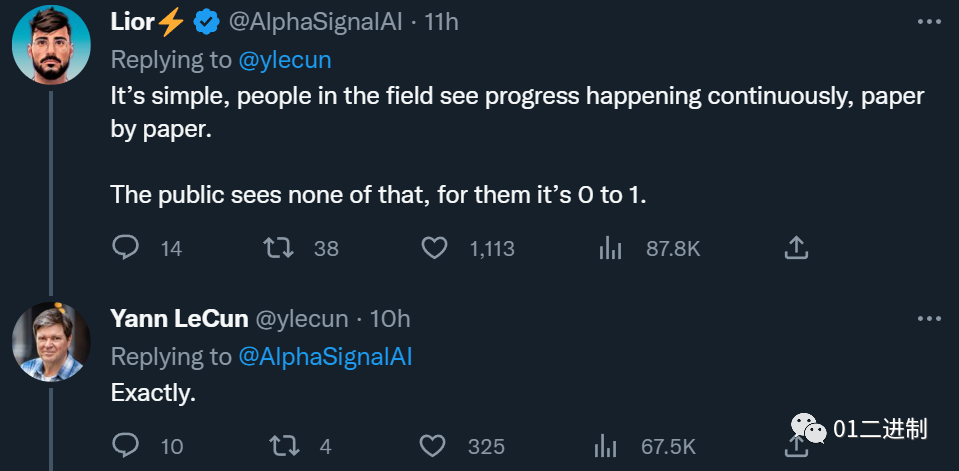Open the 10h timestamp of Yann's tweet
959x471 pixels.
click(390, 319)
